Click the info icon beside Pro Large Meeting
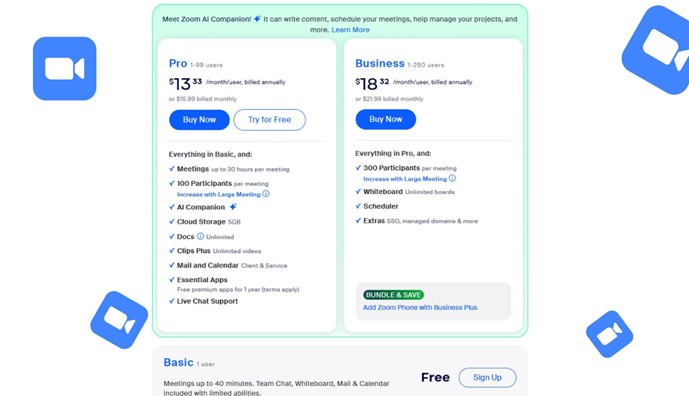689x396 pixels. pos(266,194)
